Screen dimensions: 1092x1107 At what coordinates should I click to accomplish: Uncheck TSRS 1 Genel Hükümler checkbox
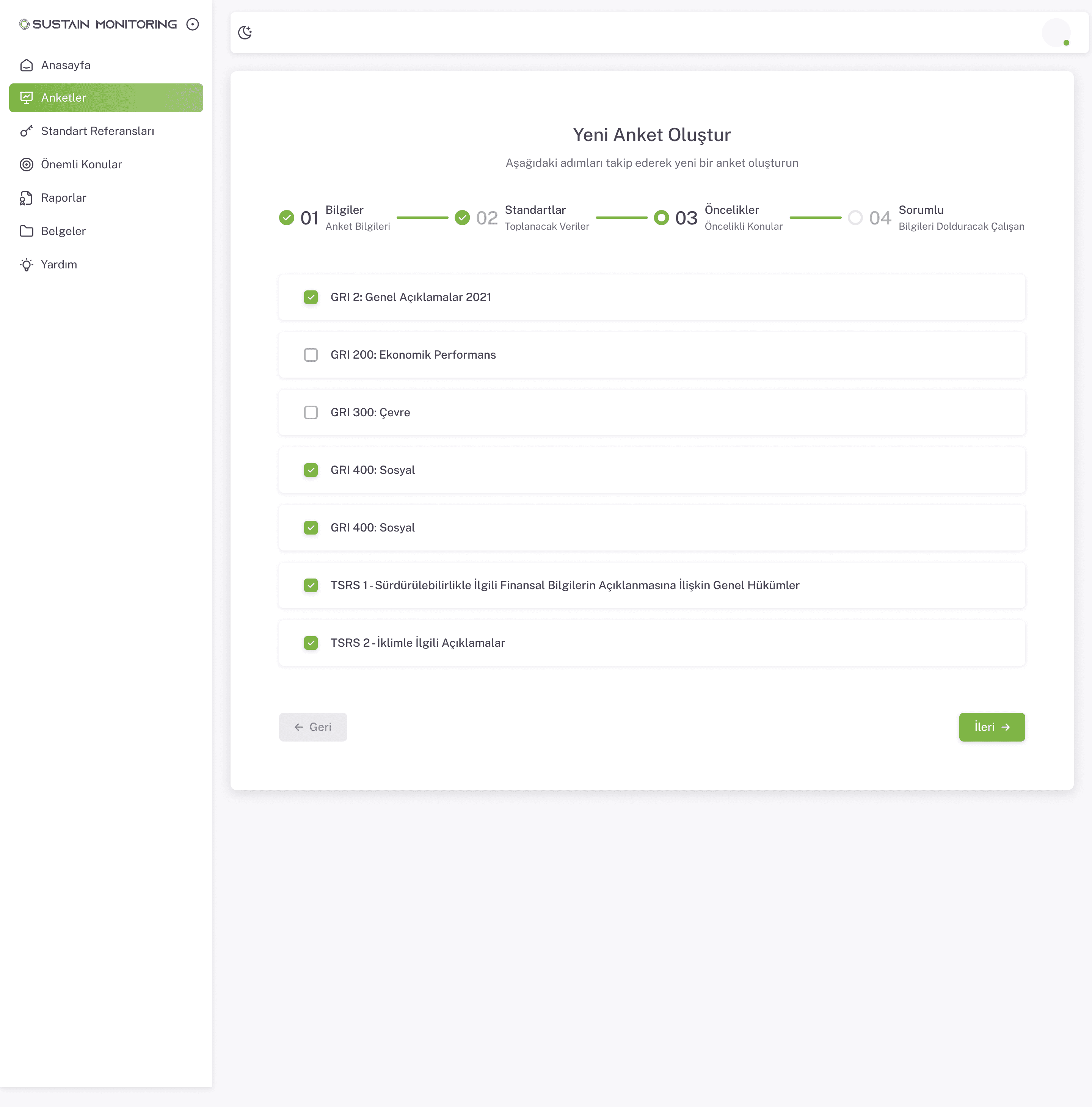[311, 585]
